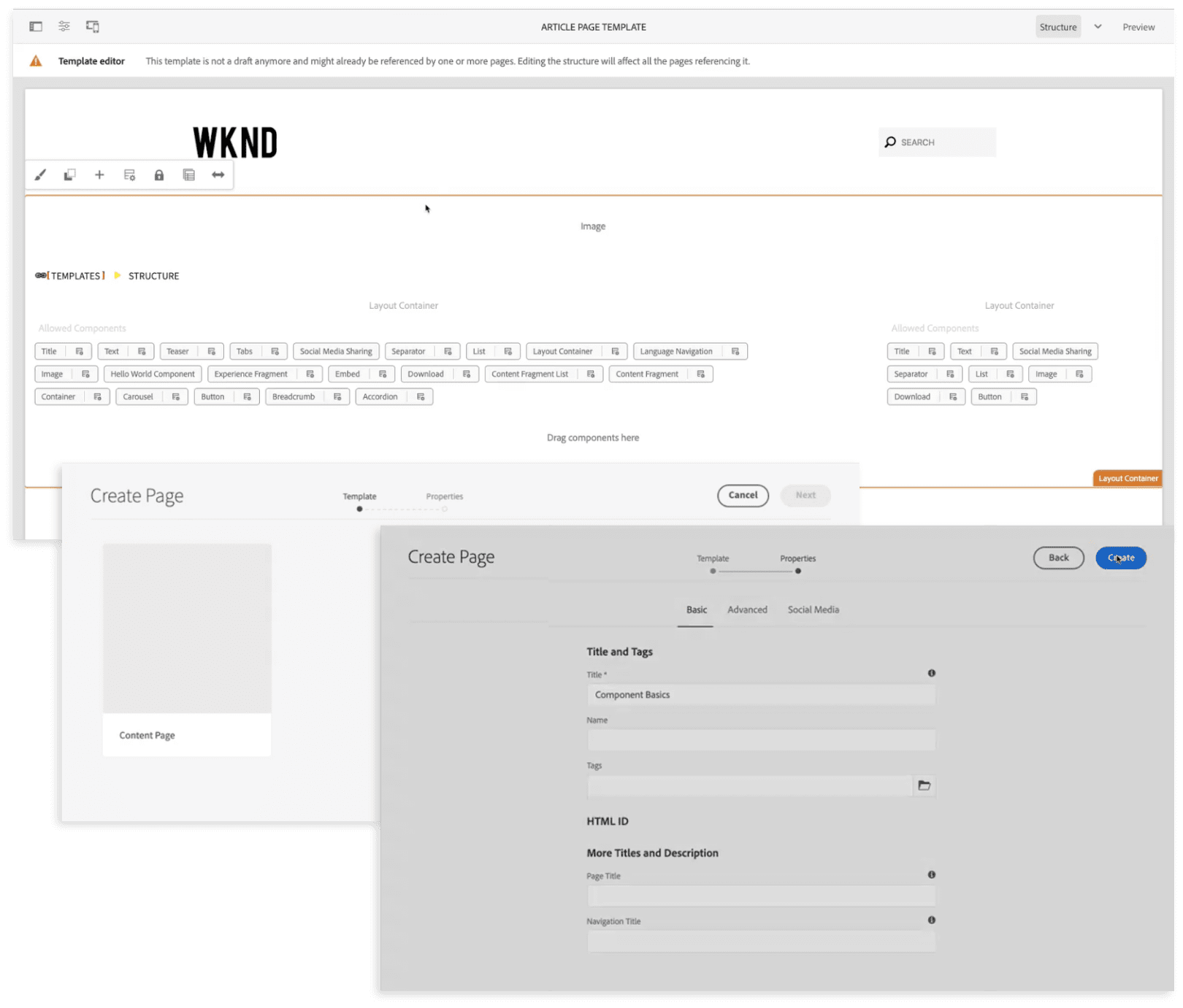Select the Content Page template thumbnail
Screen dimensions: 1183x1008
point(187,628)
